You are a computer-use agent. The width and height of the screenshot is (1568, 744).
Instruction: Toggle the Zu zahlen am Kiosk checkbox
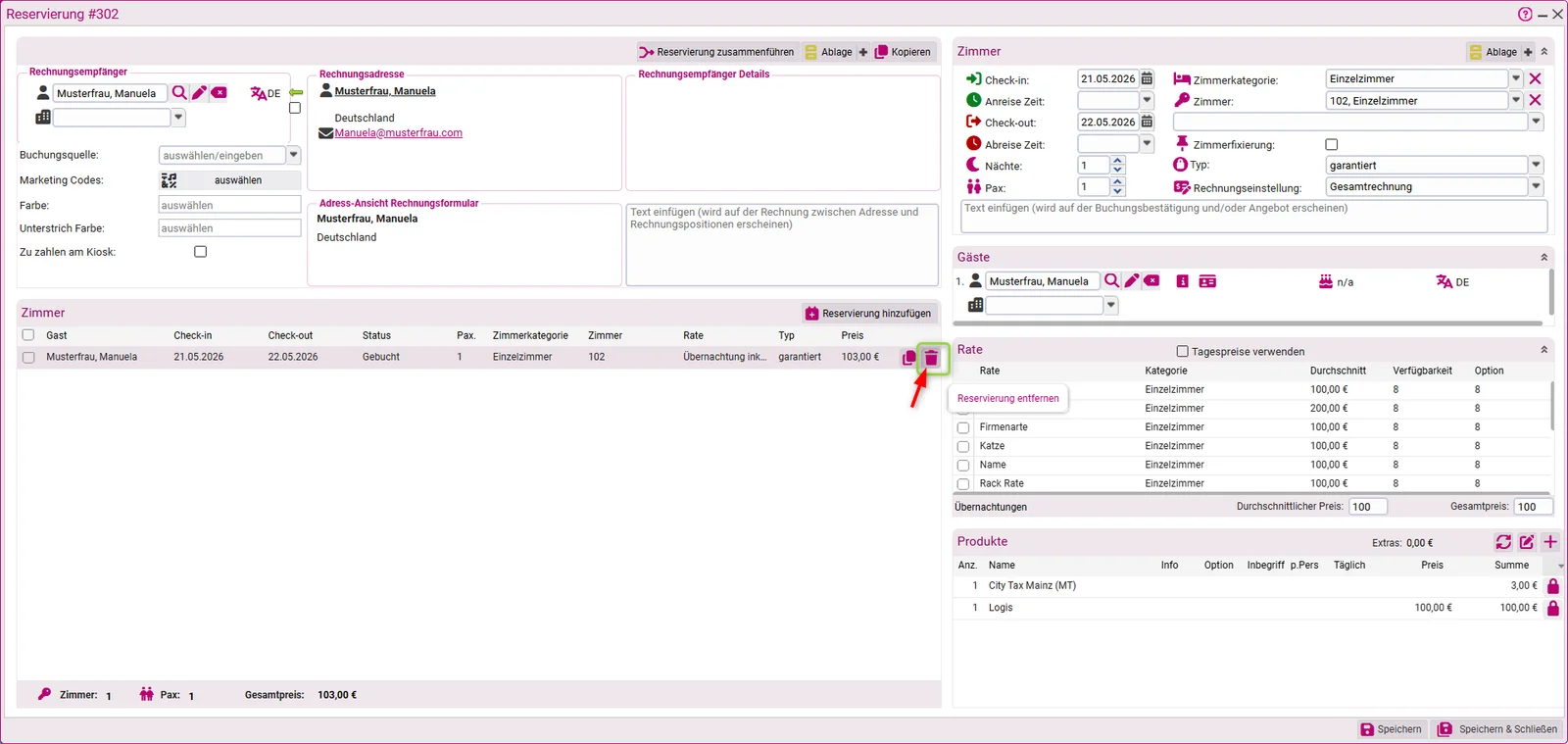click(x=201, y=252)
